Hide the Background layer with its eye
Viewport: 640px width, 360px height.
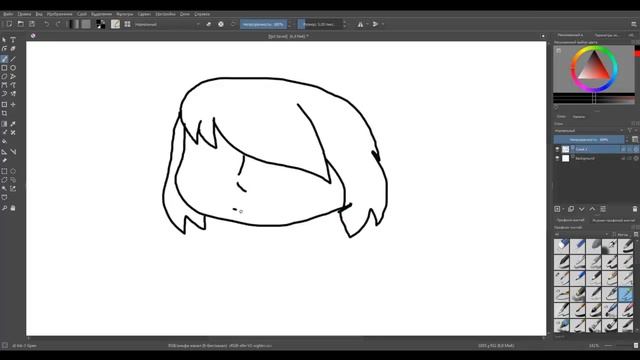tap(557, 158)
